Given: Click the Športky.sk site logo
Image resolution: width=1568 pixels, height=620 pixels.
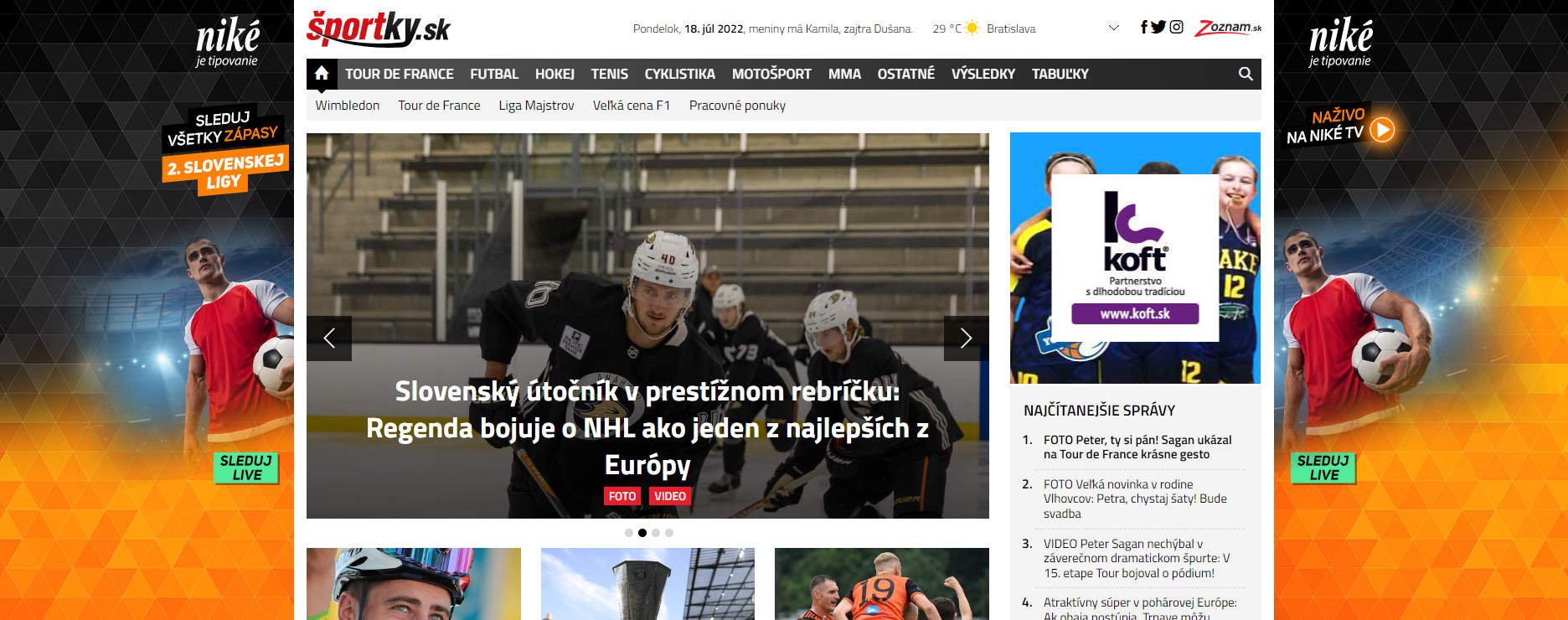Looking at the screenshot, I should [379, 28].
